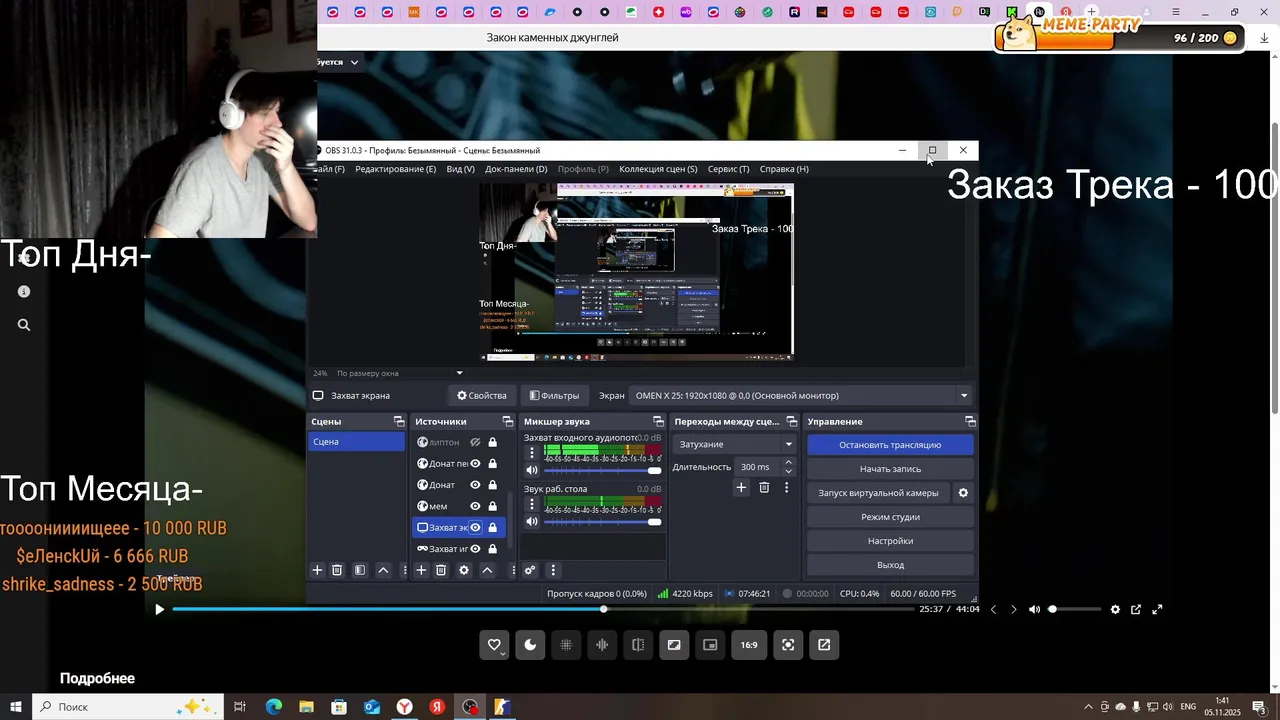This screenshot has width=1280, height=720.
Task: Expand dropdown next to 'ауется' label
Action: pos(354,62)
